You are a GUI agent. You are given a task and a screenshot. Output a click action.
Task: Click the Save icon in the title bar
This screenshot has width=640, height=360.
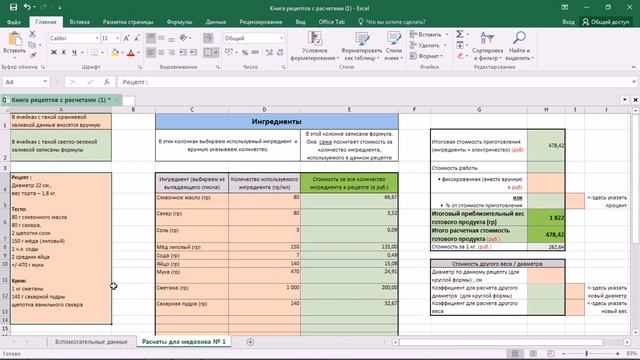pyautogui.click(x=13, y=7)
